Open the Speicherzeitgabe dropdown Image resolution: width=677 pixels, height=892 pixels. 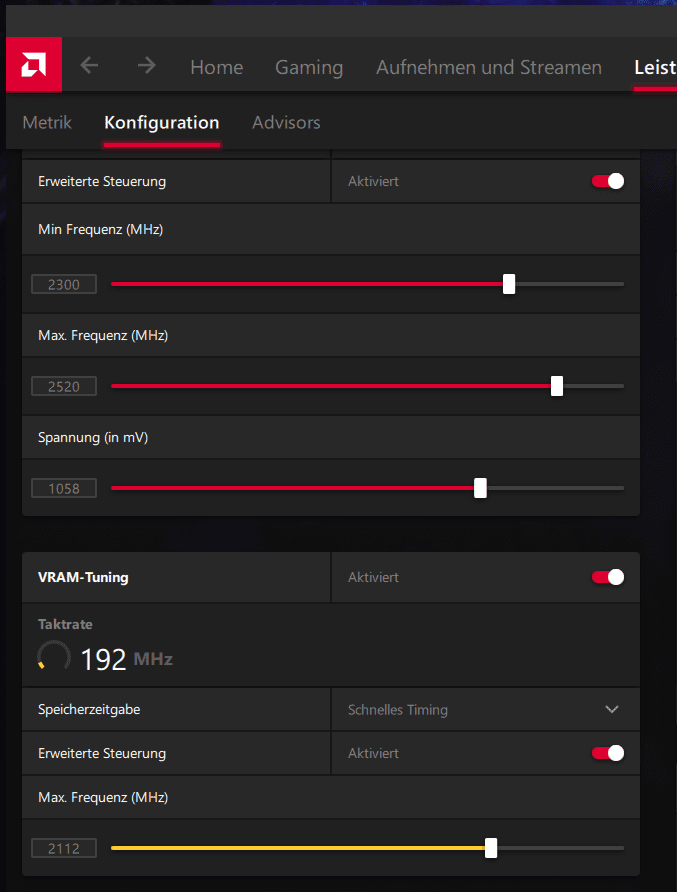[x=484, y=710]
